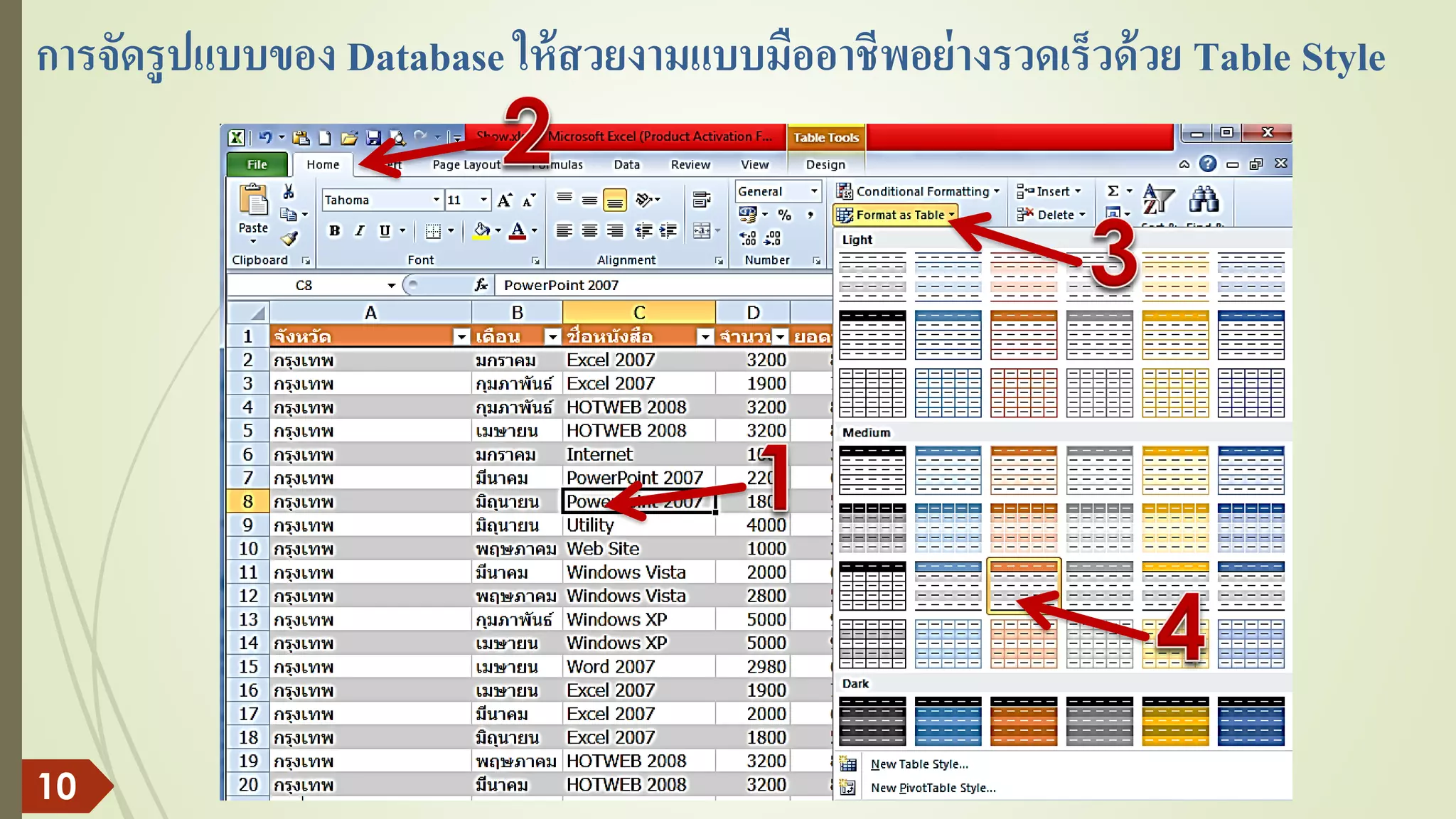Toggle Middle Align button
1456x819 pixels.
tap(589, 200)
